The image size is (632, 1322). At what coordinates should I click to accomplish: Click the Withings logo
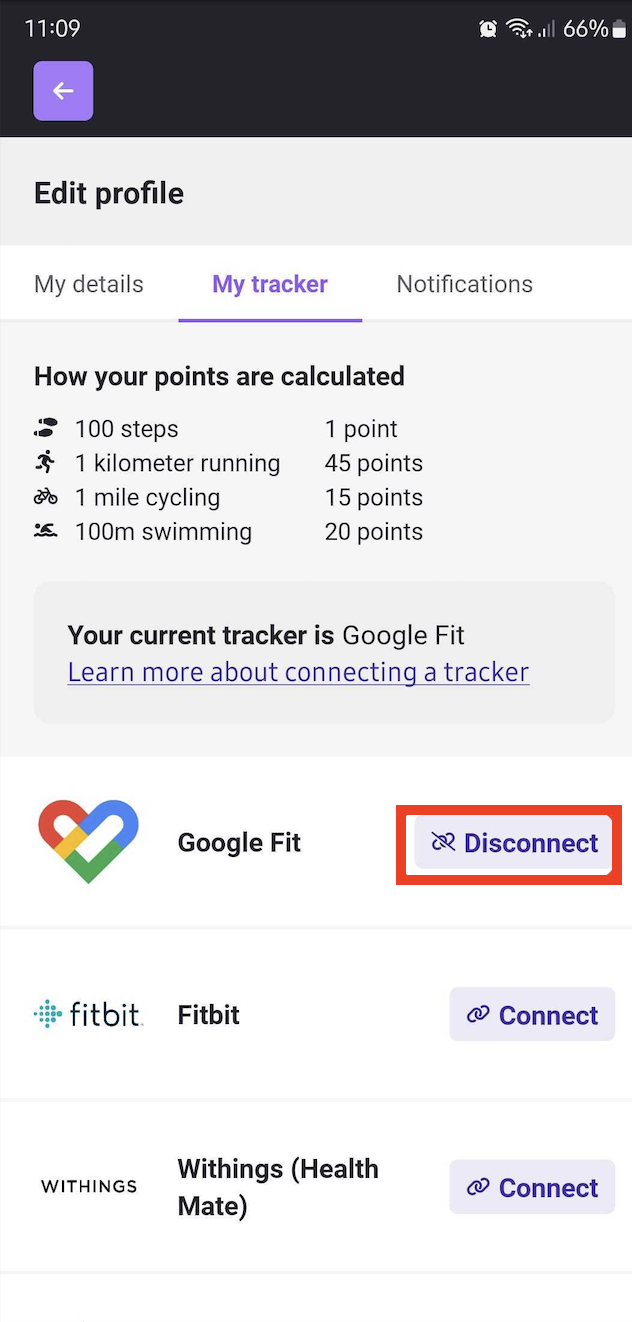[x=89, y=1186]
